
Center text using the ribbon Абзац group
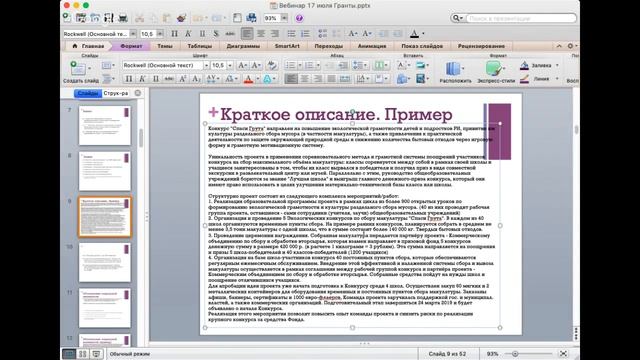[304, 78]
